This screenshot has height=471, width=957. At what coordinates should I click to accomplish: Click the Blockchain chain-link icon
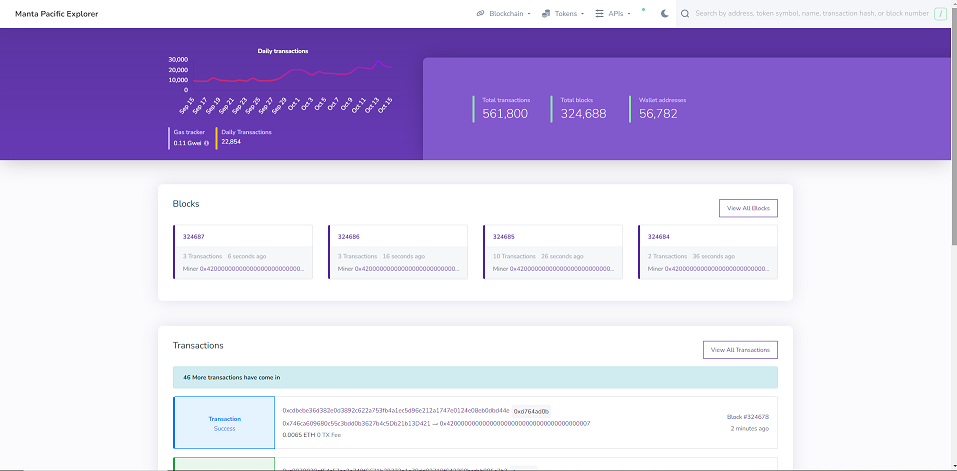pyautogui.click(x=480, y=14)
